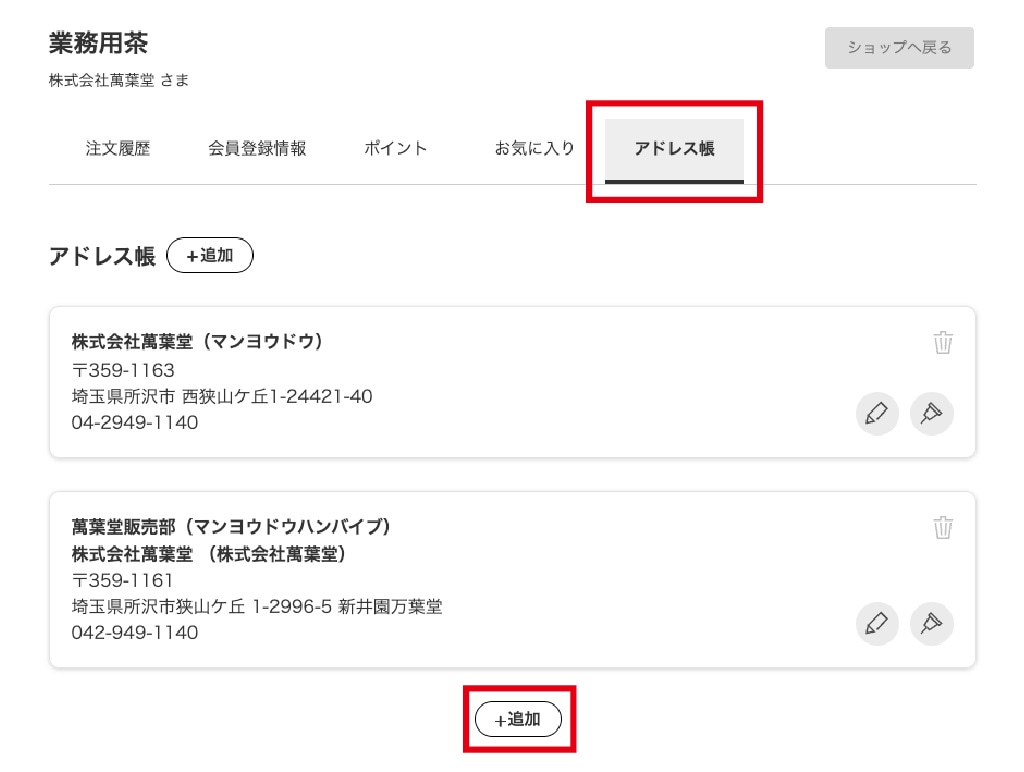This screenshot has height=772, width=1024.
Task: Select the 株式会社萬葉堂（マンヨウドウ）address name
Action: point(197,342)
